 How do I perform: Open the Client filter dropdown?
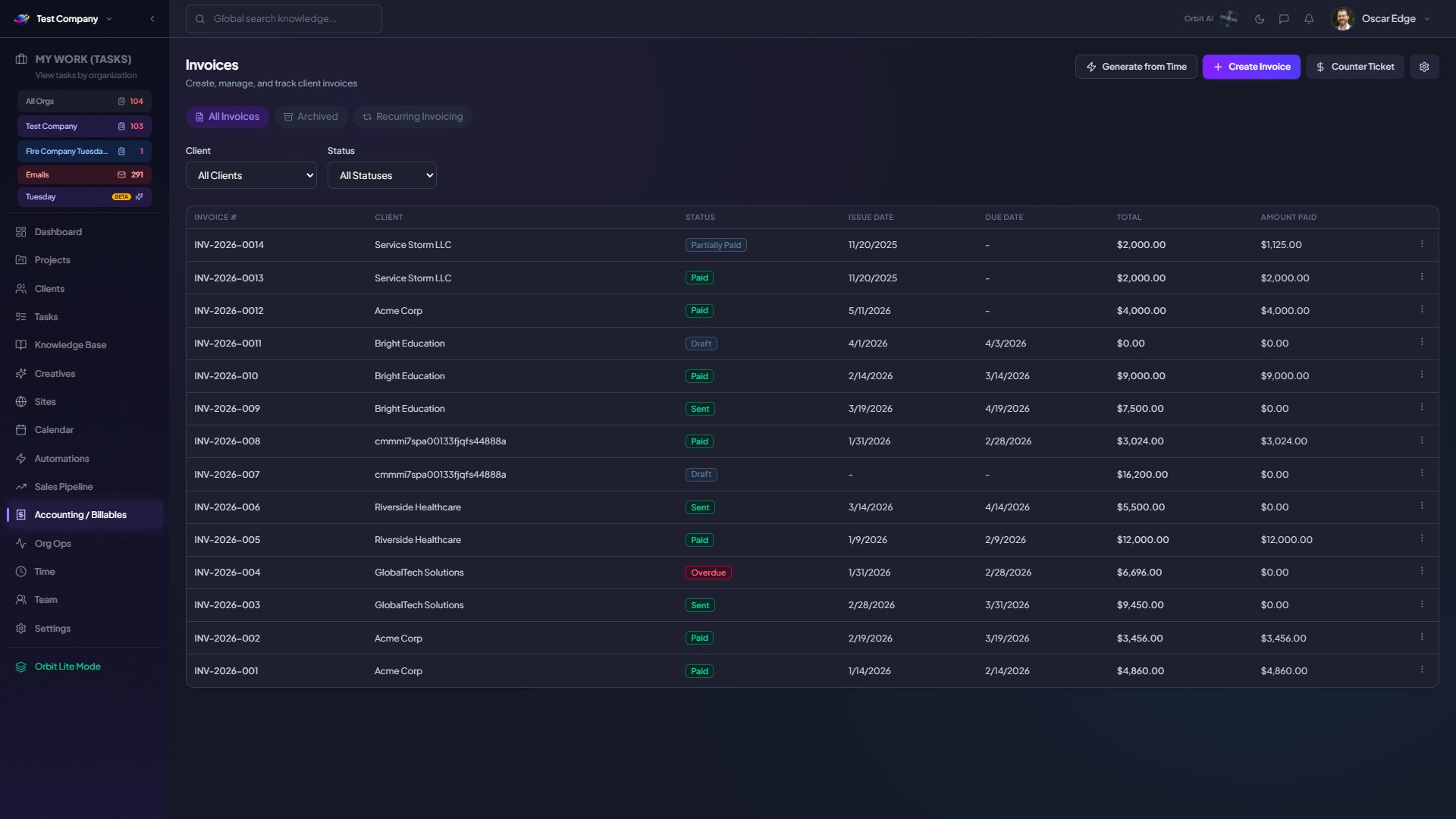(x=251, y=175)
